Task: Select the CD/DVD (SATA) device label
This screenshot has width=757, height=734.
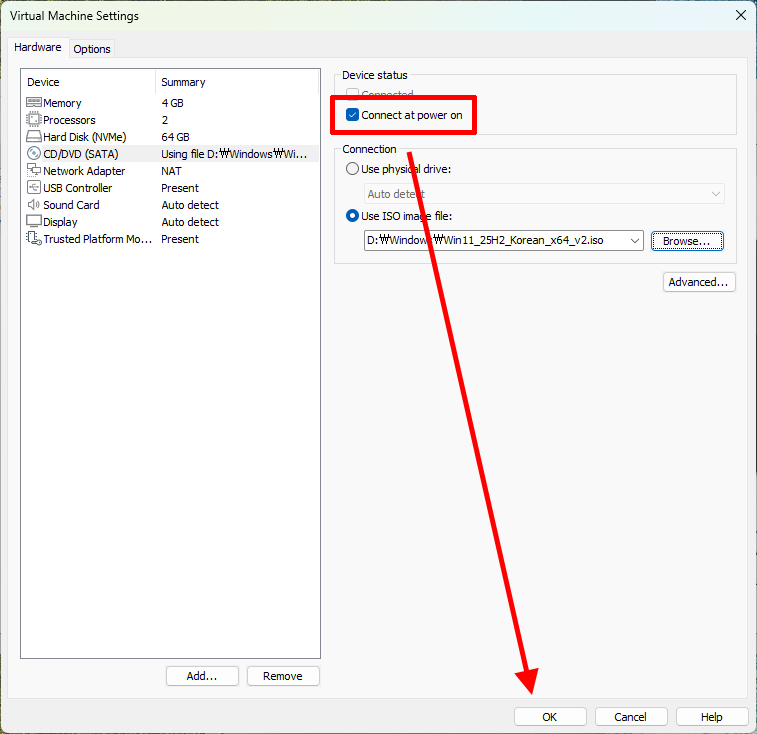Action: coord(81,154)
